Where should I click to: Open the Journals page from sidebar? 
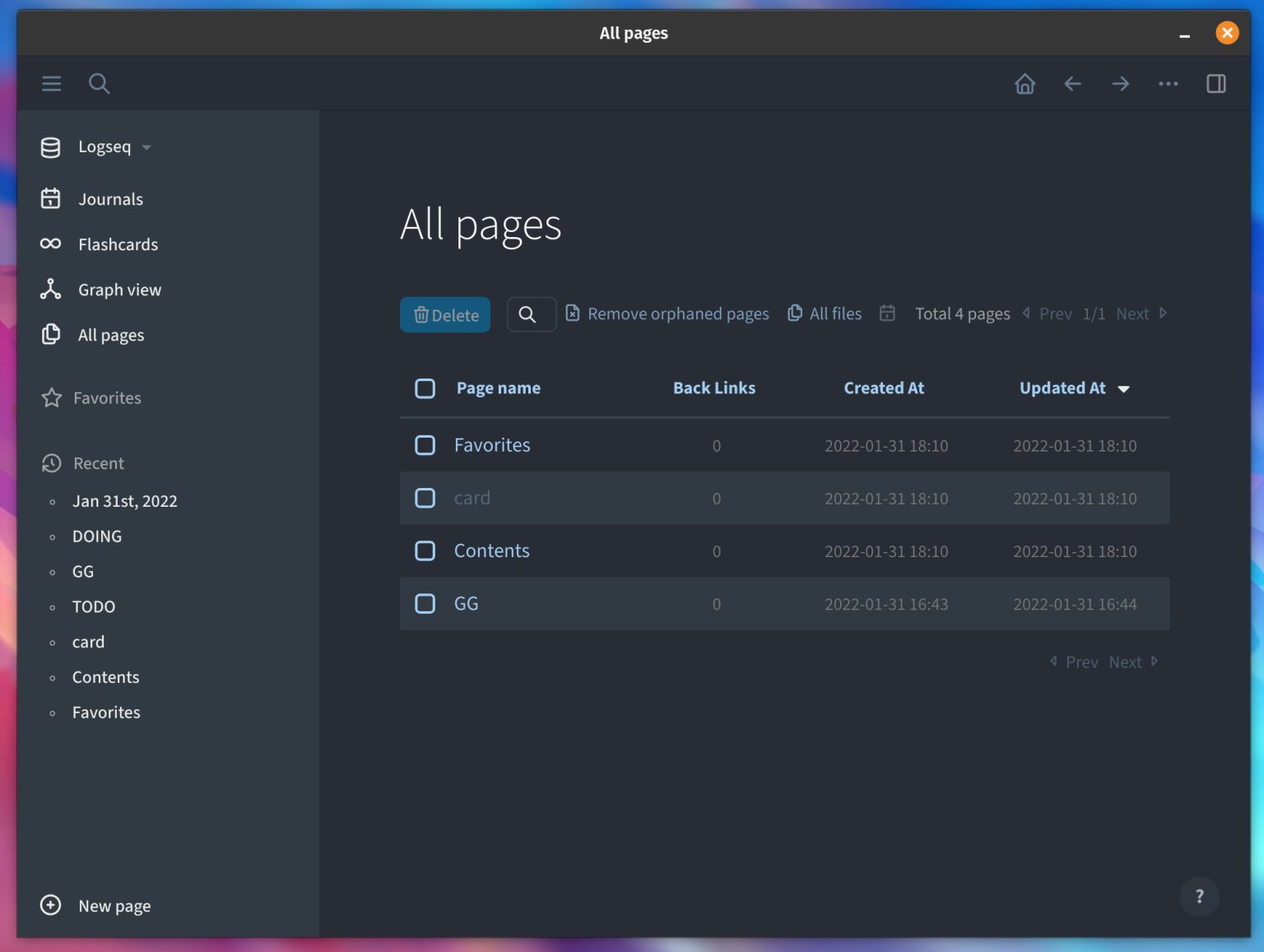pyautogui.click(x=109, y=198)
